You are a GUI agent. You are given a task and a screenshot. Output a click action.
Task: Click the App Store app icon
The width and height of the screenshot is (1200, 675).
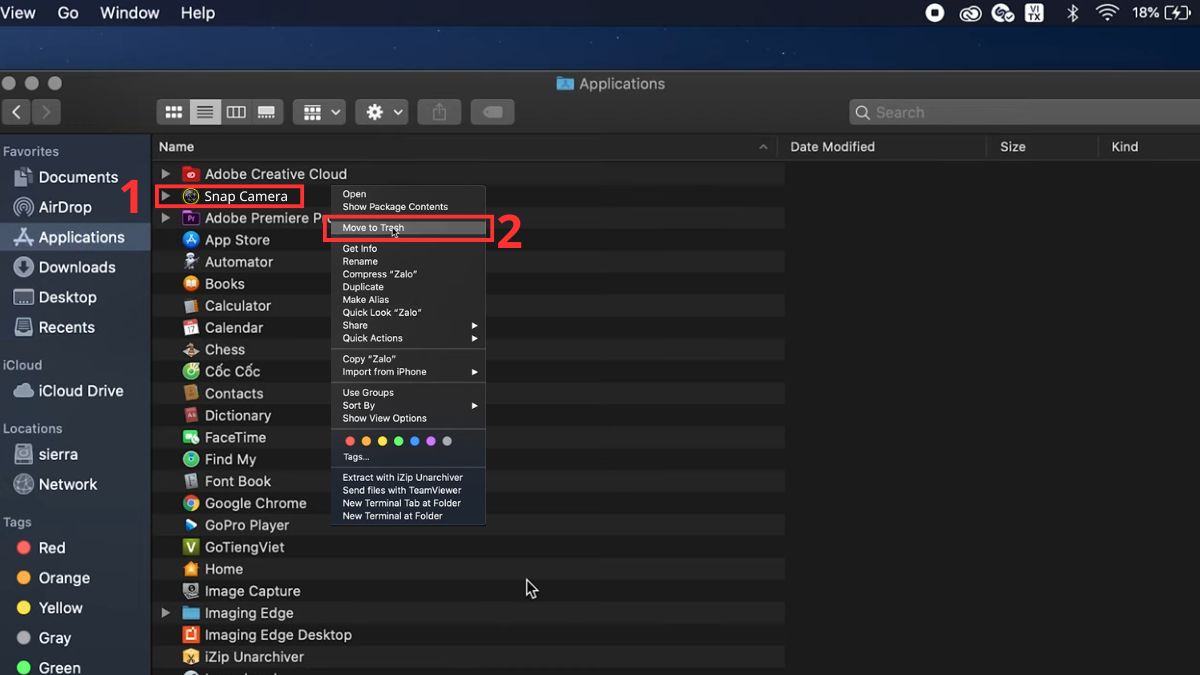191,240
